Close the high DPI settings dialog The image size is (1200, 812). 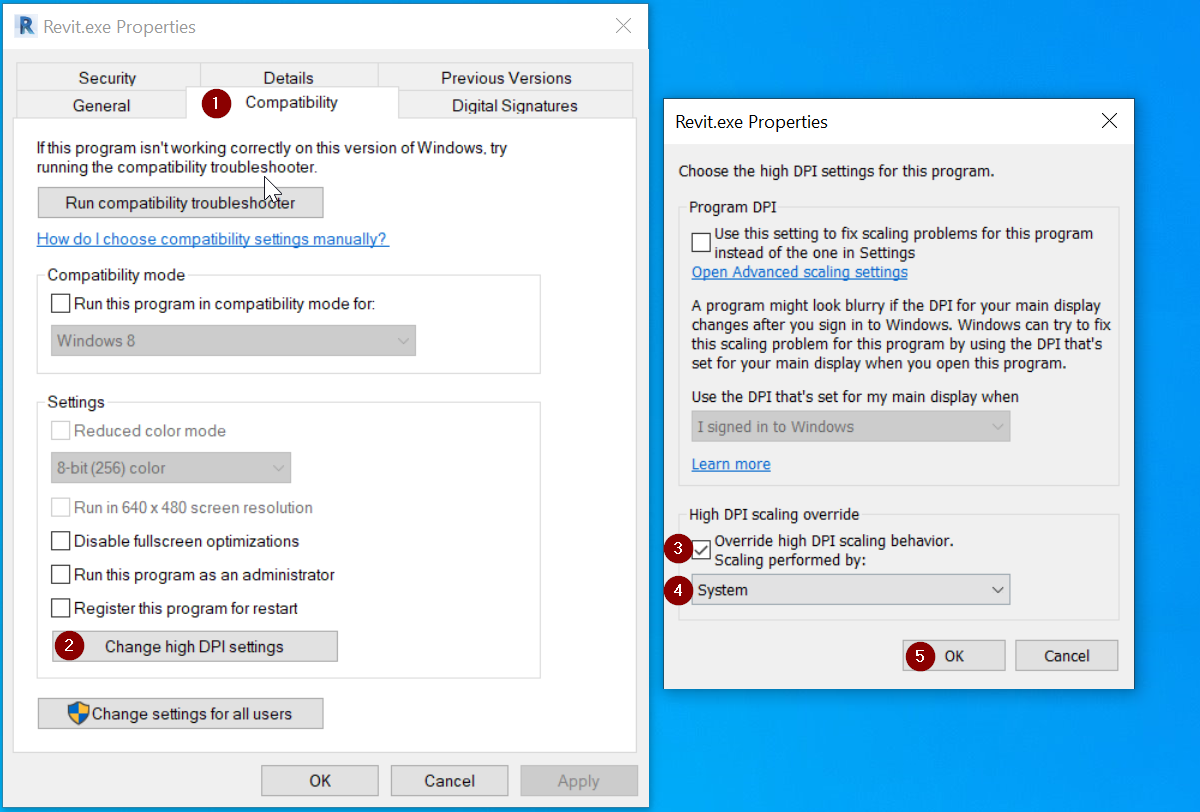(1109, 121)
